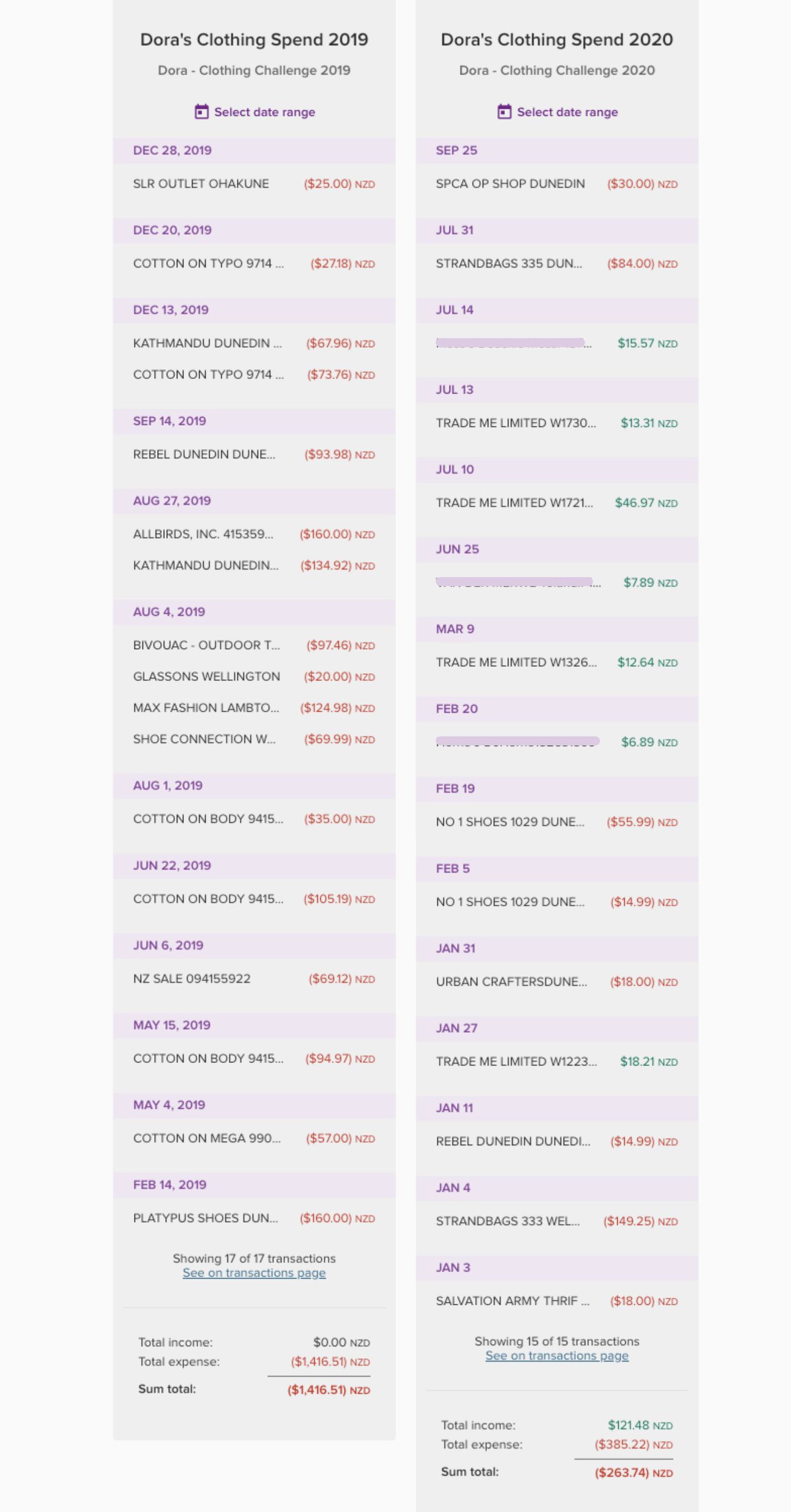Open See on transactions page for 2020
The height and width of the screenshot is (1512, 791).
tap(556, 1356)
